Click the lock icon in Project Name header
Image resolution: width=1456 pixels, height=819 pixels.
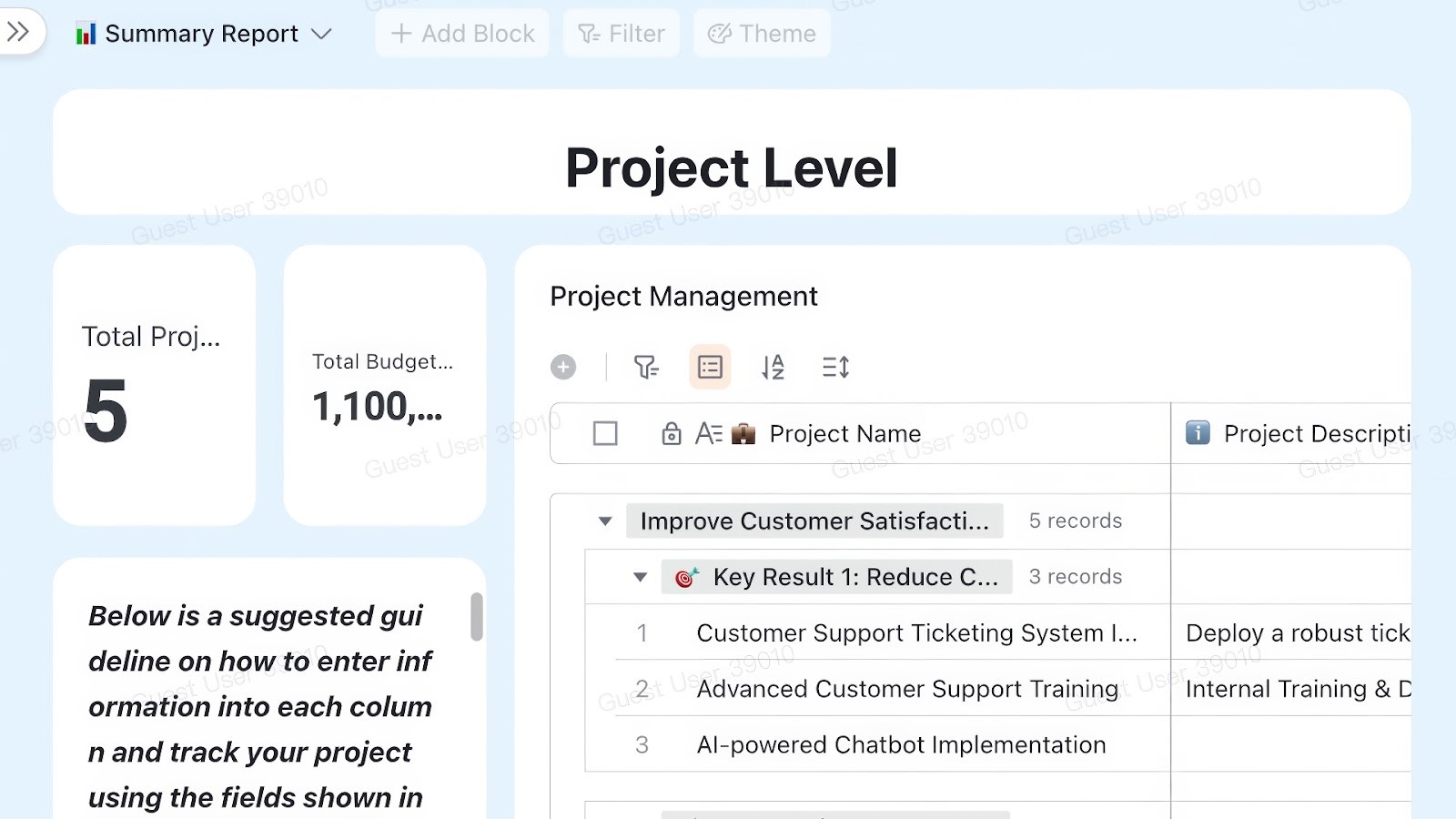[671, 434]
